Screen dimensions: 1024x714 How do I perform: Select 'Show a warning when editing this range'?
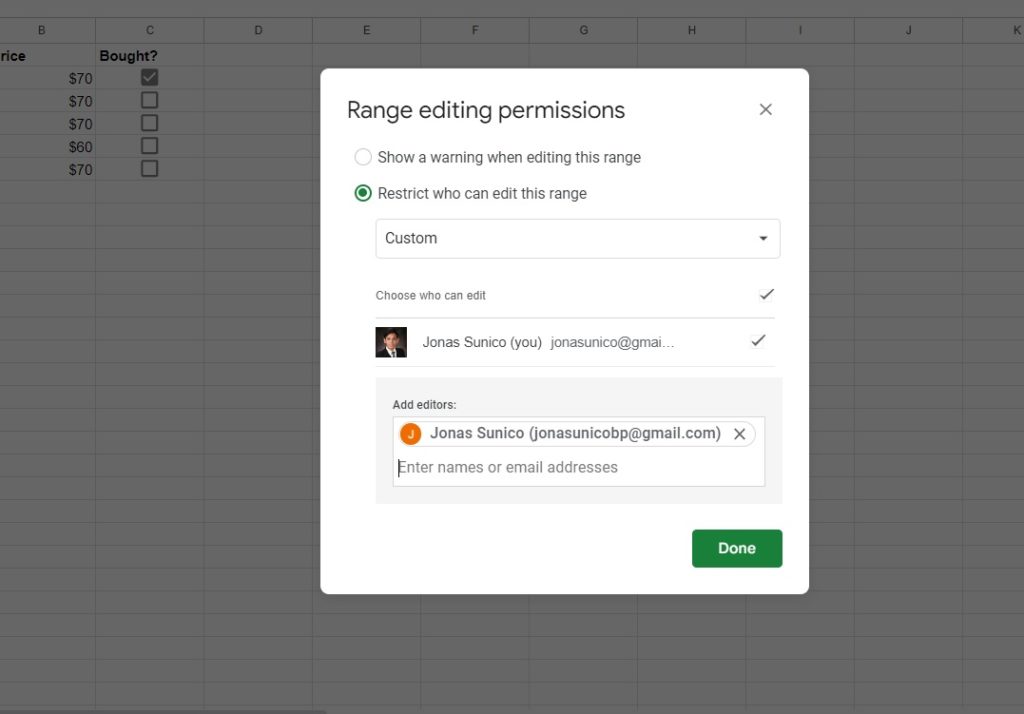point(363,157)
